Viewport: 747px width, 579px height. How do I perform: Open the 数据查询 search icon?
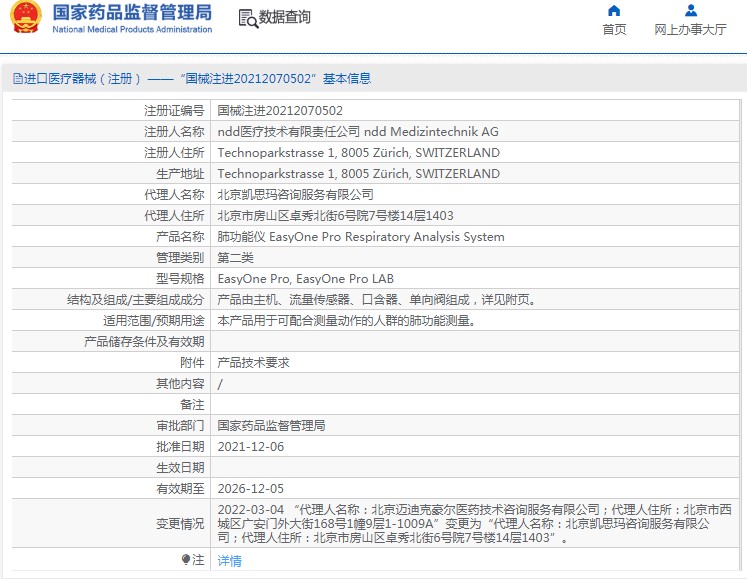(x=248, y=18)
